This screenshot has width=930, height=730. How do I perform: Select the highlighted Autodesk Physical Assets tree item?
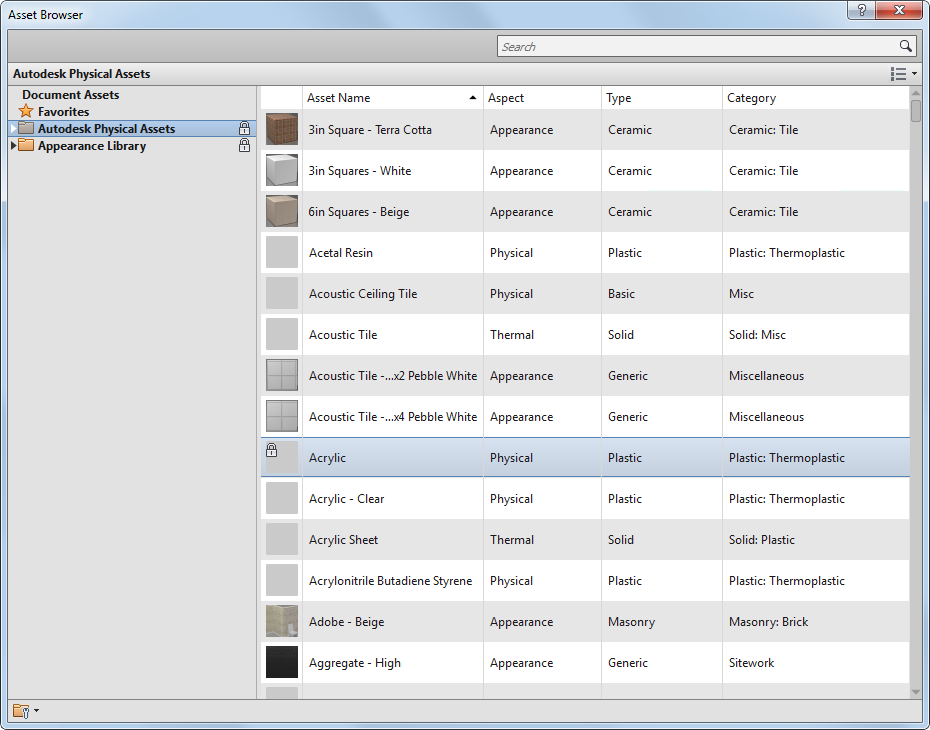[x=132, y=128]
